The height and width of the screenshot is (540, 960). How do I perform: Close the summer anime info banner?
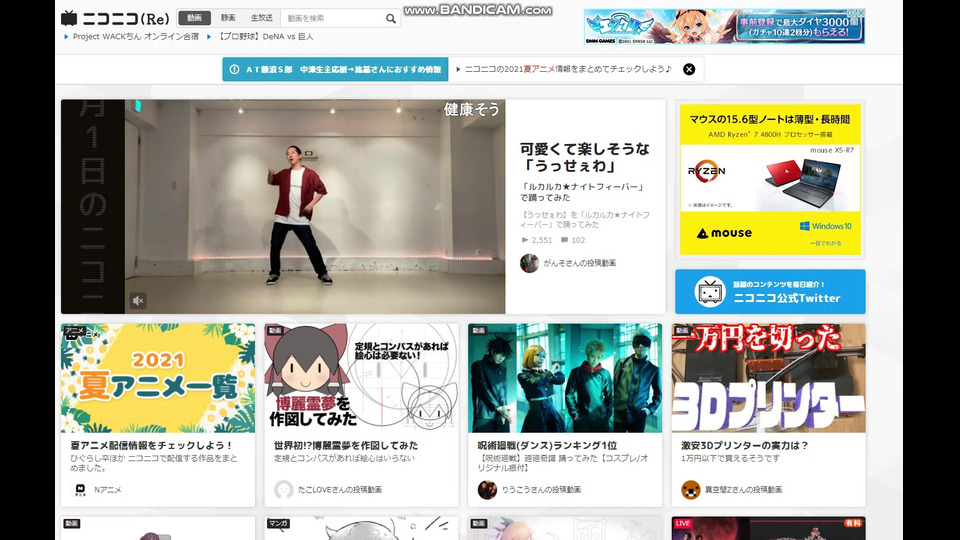tap(689, 69)
